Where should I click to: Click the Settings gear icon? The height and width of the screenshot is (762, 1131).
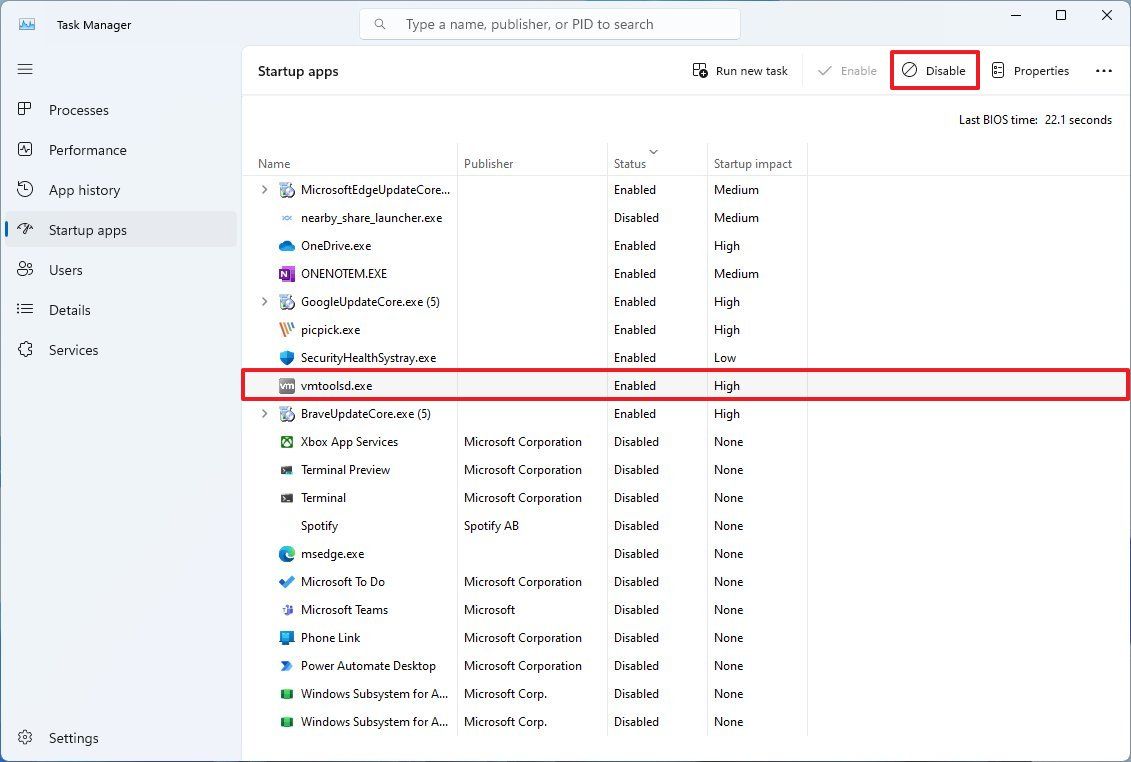(25, 738)
